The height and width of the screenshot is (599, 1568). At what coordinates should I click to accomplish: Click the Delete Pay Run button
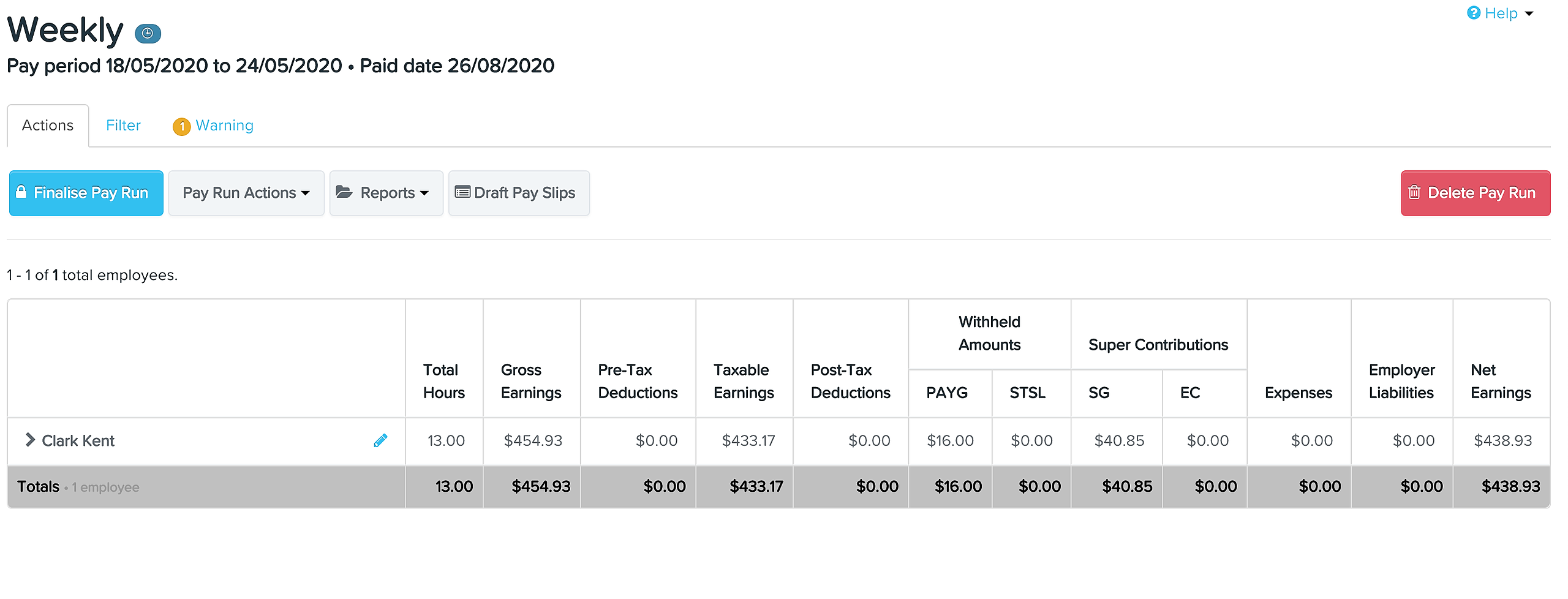1476,193
